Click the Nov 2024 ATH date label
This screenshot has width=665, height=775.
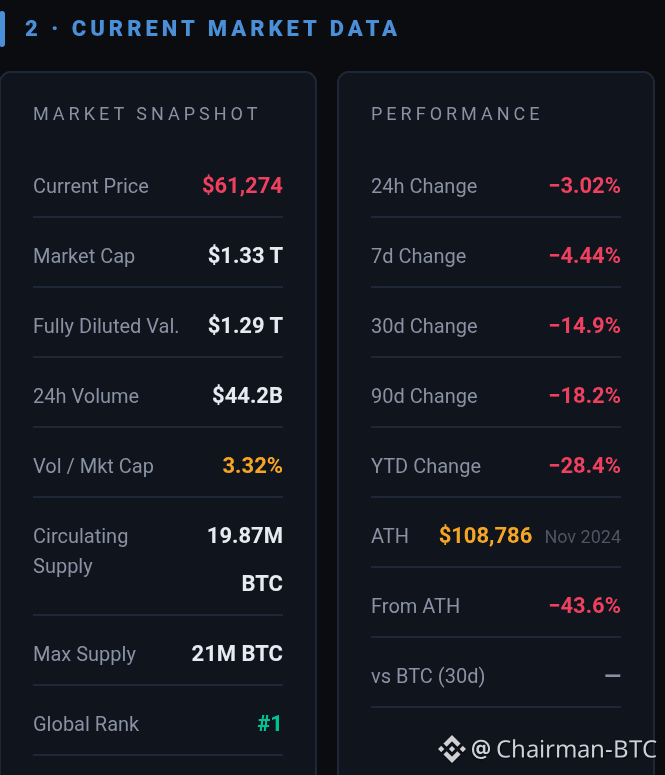(583, 537)
